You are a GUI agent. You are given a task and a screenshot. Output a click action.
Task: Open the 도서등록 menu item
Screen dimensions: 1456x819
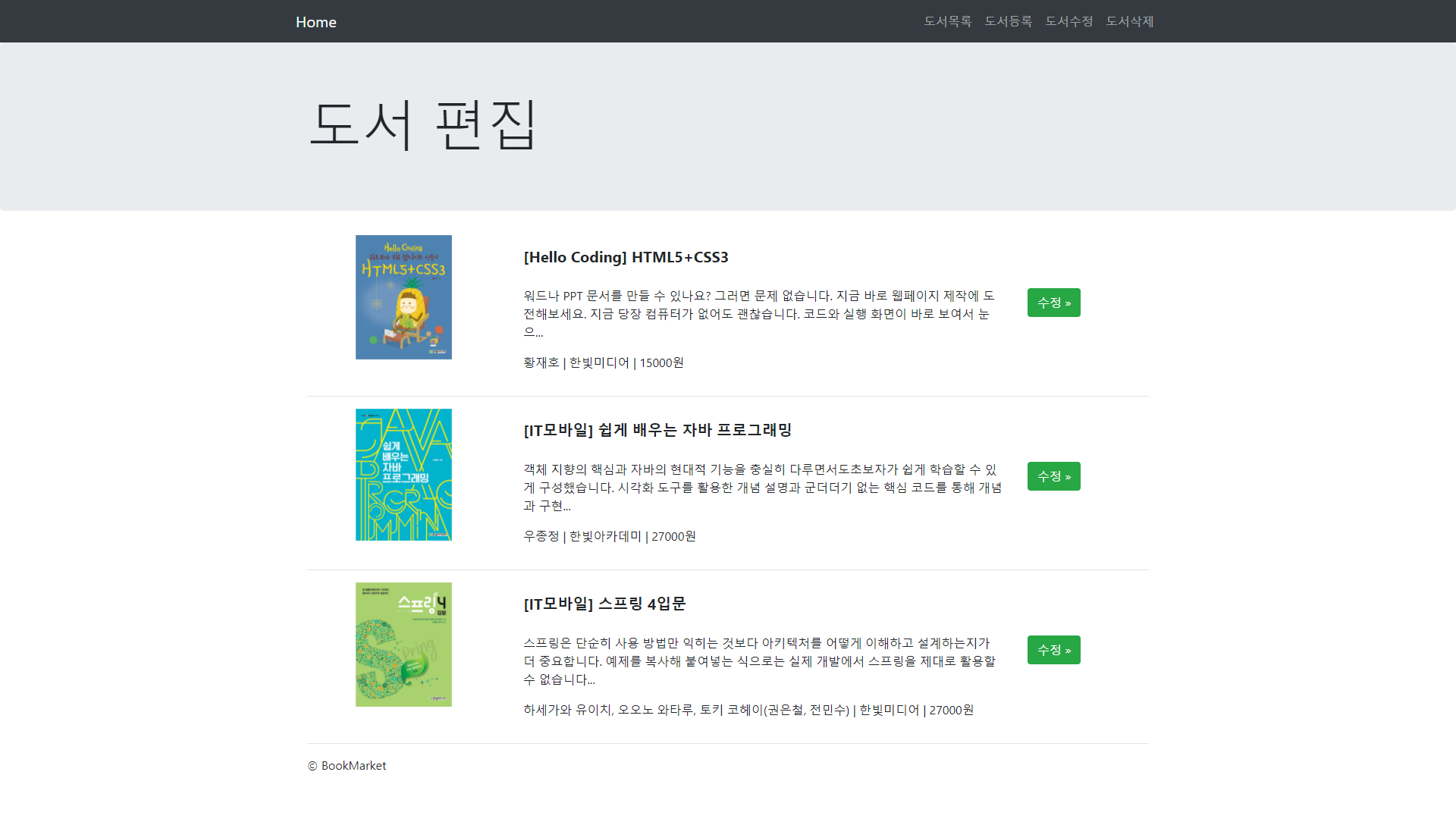click(x=1008, y=21)
